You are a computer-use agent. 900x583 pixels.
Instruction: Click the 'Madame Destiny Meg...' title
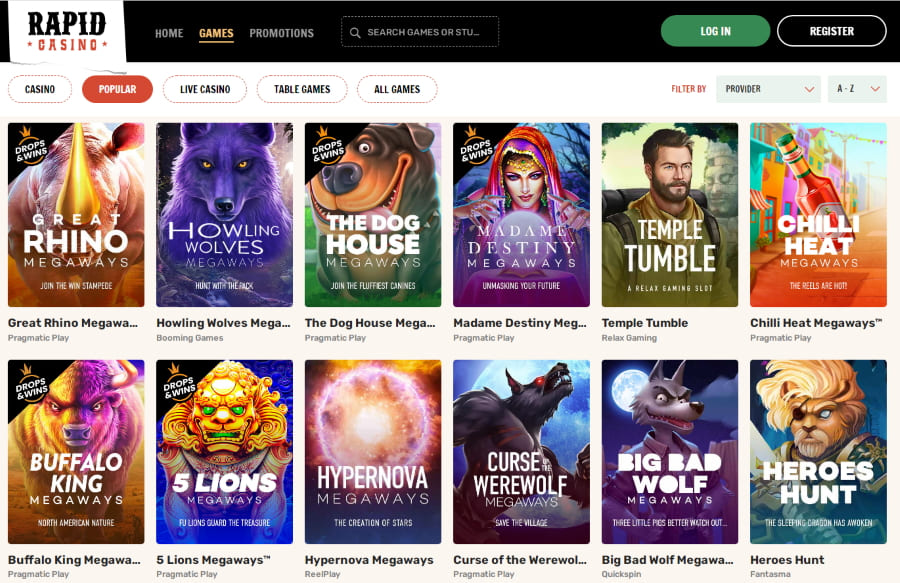click(x=520, y=323)
